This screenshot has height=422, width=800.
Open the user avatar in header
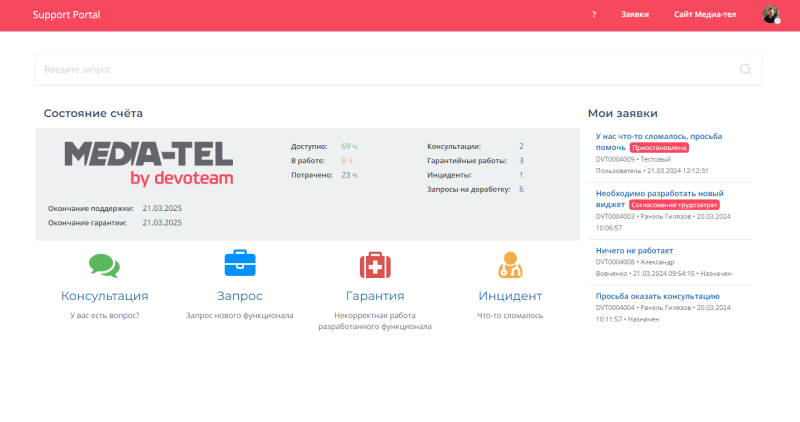[x=771, y=14]
